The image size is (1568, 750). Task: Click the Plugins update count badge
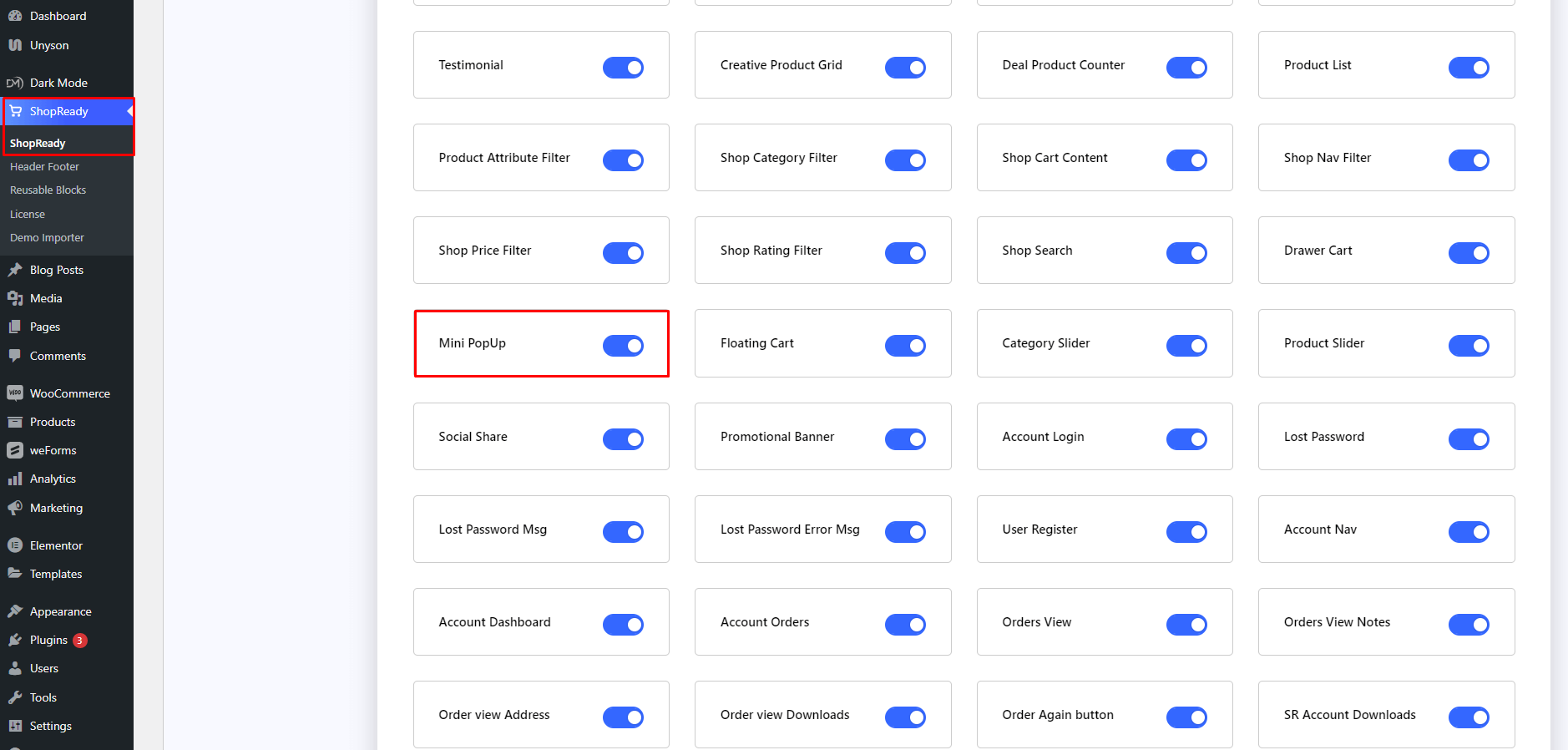click(x=80, y=641)
